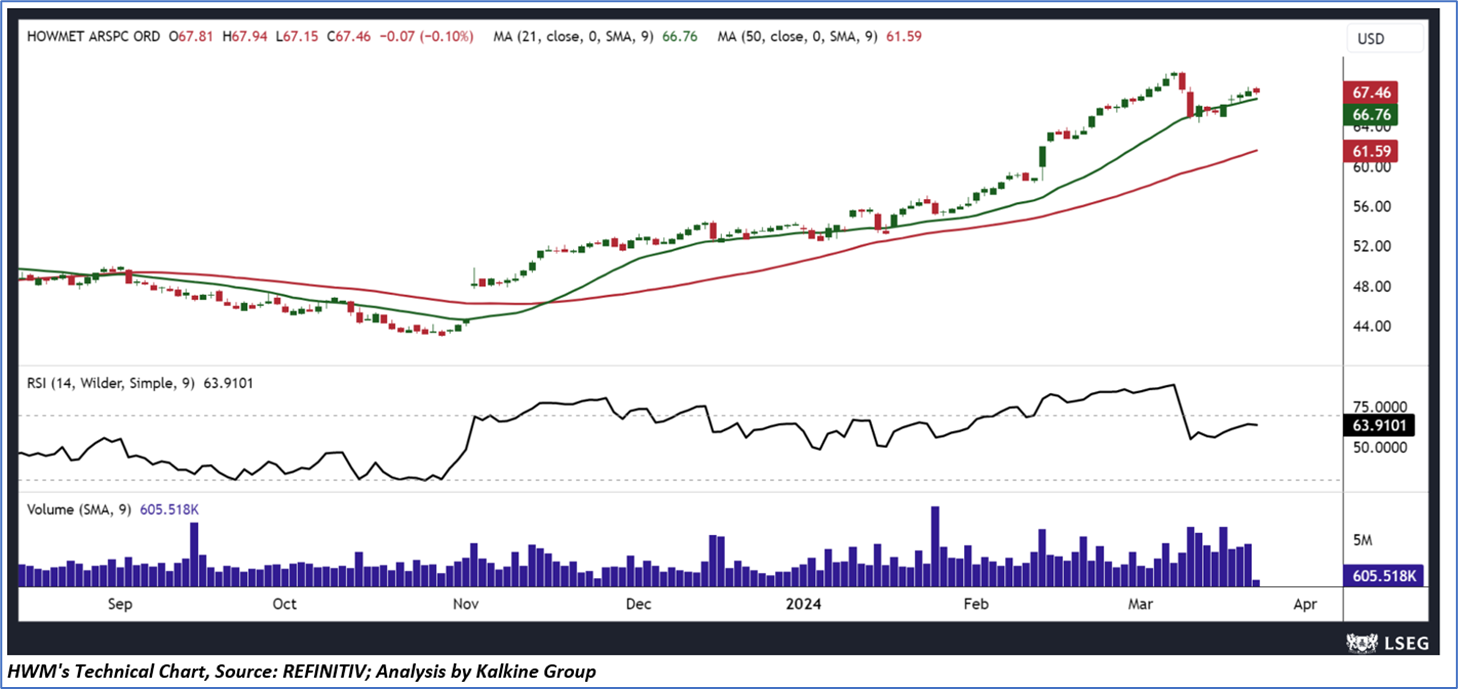Click the Apr label on time axis
This screenshot has width=1458, height=689.
(x=1304, y=604)
